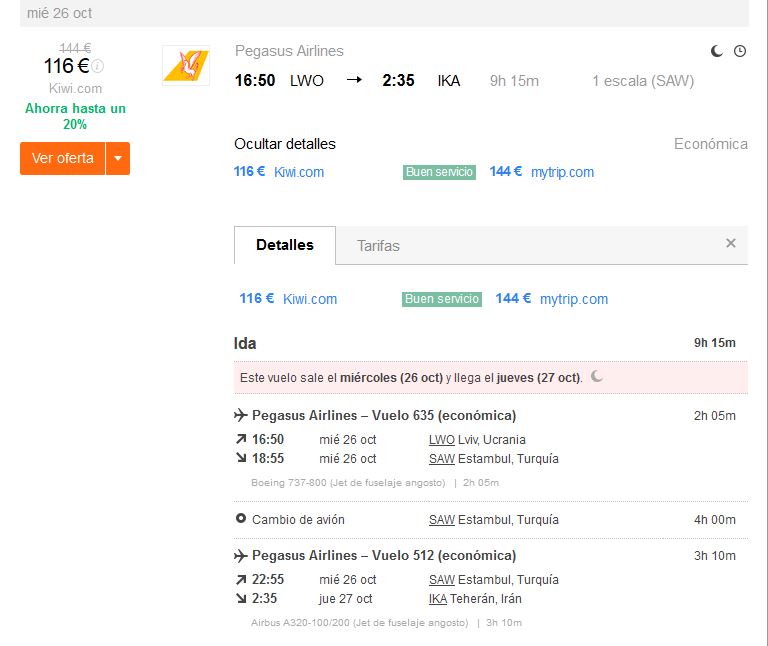Image resolution: width=768 pixels, height=646 pixels.
Task: Click the Económica class label
Action: click(711, 144)
